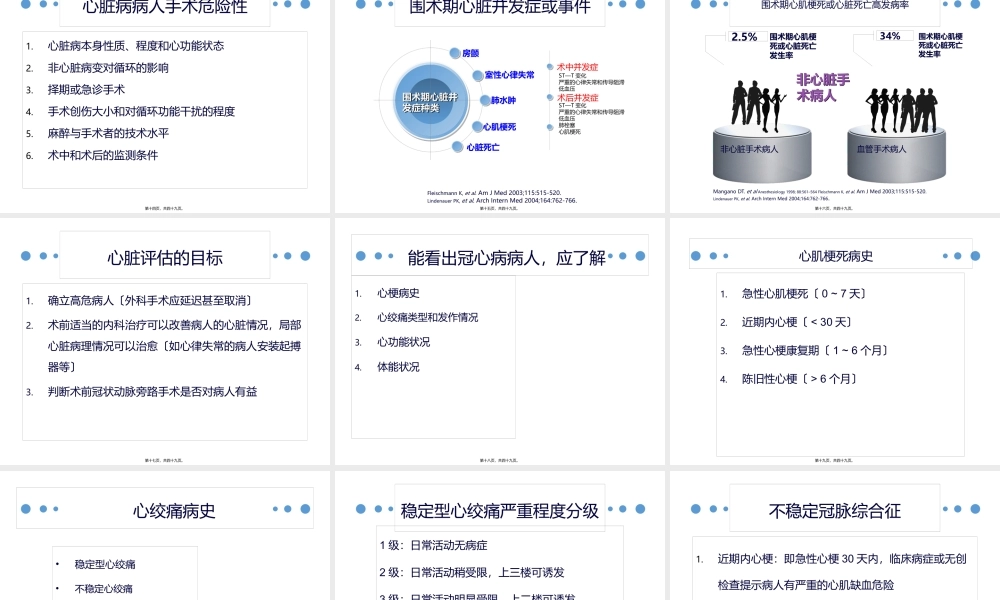Click the 心肌梗死 node icon

(477, 127)
